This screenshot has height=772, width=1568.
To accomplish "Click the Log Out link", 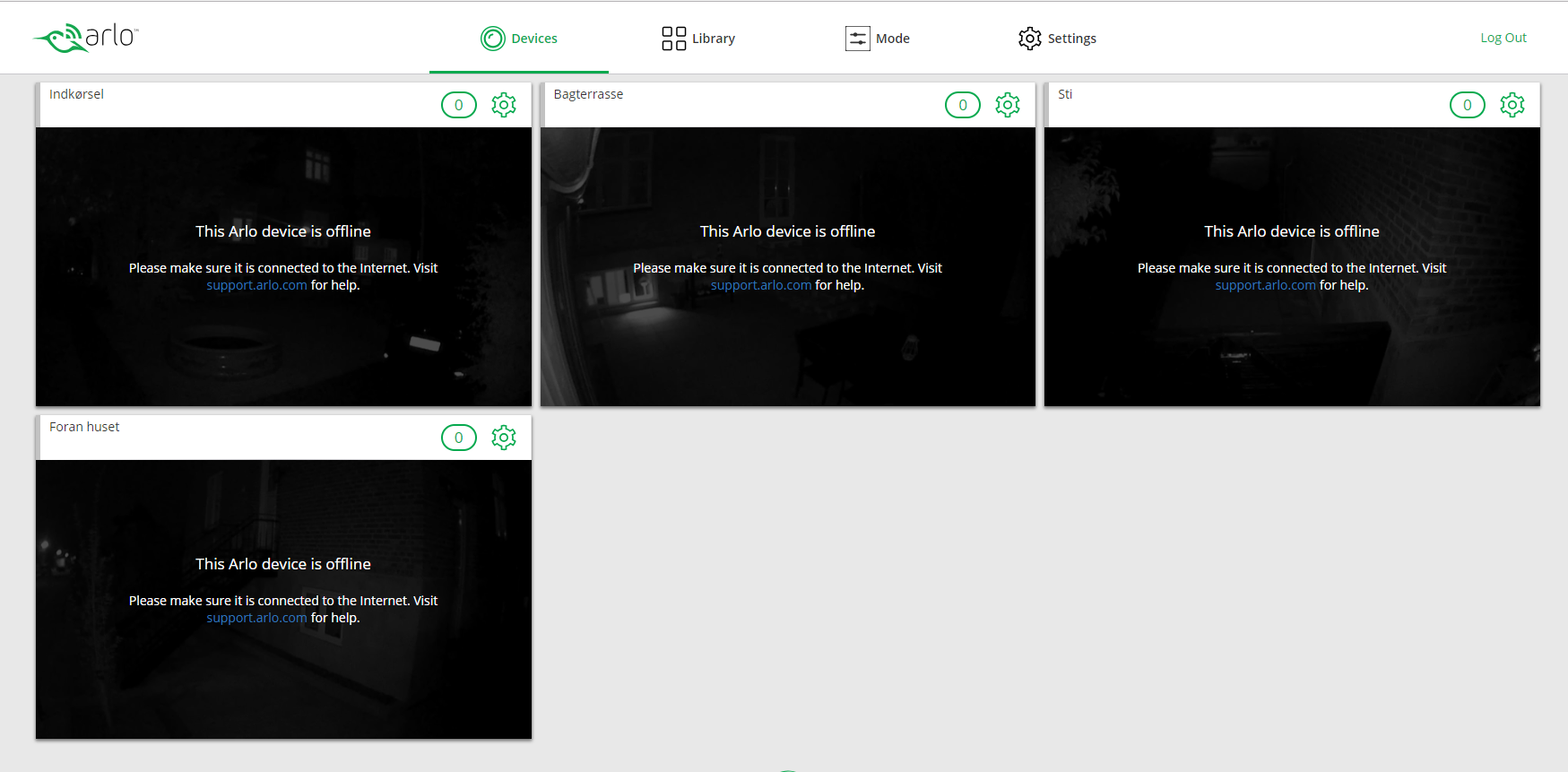I will [x=1503, y=38].
